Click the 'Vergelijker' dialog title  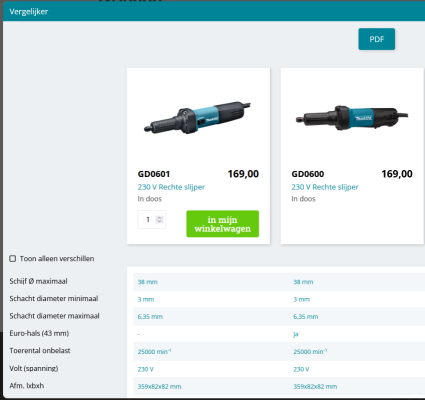click(x=29, y=12)
